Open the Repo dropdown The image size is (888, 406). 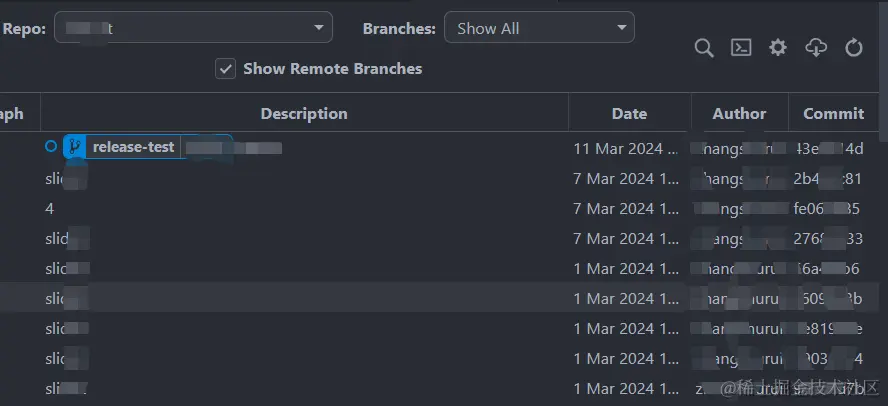194,28
